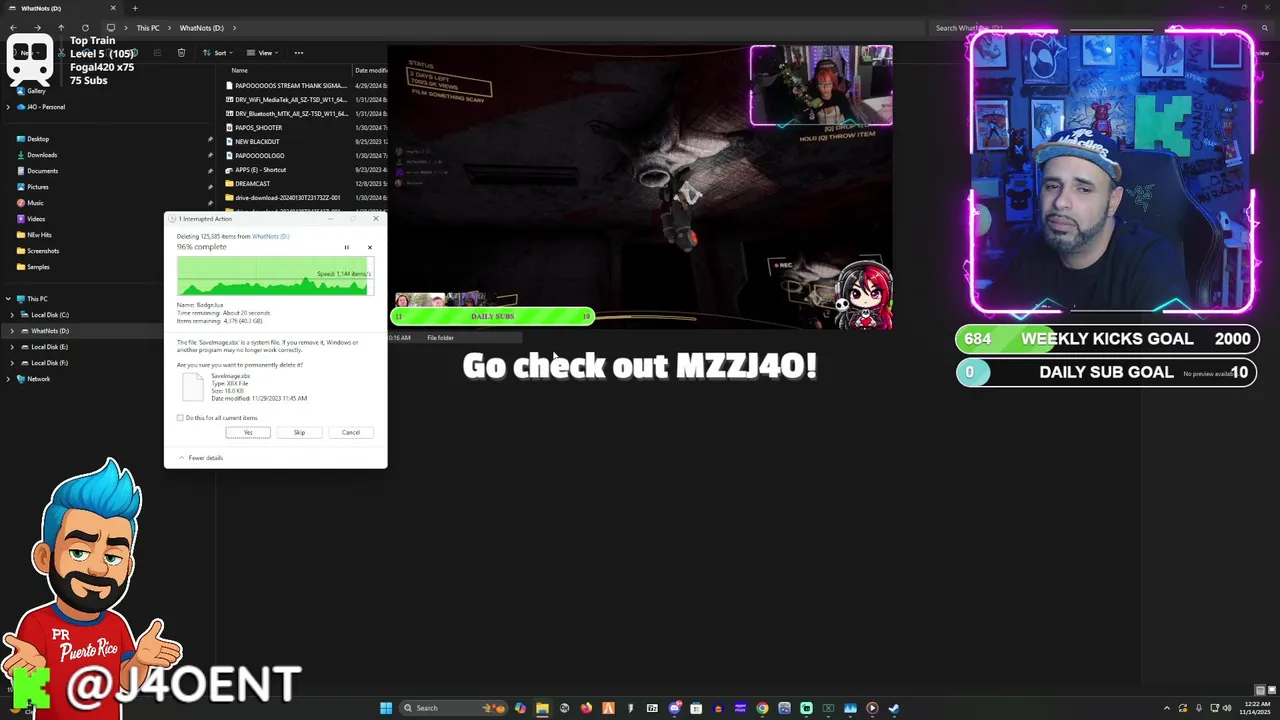Expand Local Disk (F:) node
Image resolution: width=1280 pixels, height=720 pixels.
[12, 363]
